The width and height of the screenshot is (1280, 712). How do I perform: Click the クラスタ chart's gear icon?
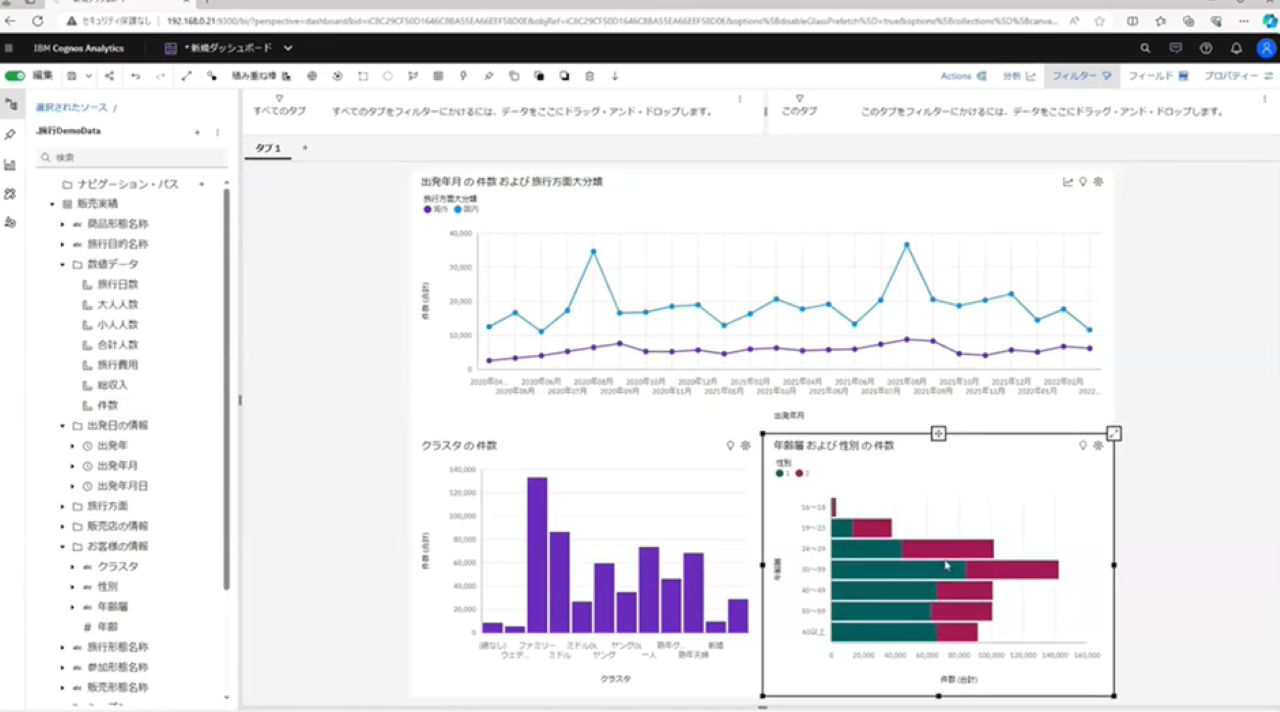pyautogui.click(x=745, y=445)
